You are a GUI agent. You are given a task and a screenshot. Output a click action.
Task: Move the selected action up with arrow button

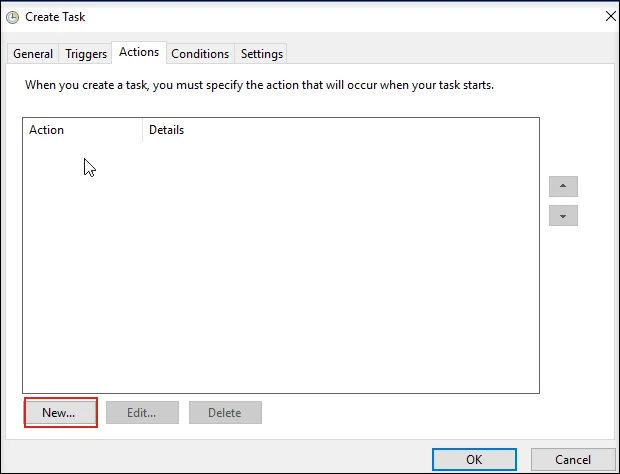click(x=563, y=187)
